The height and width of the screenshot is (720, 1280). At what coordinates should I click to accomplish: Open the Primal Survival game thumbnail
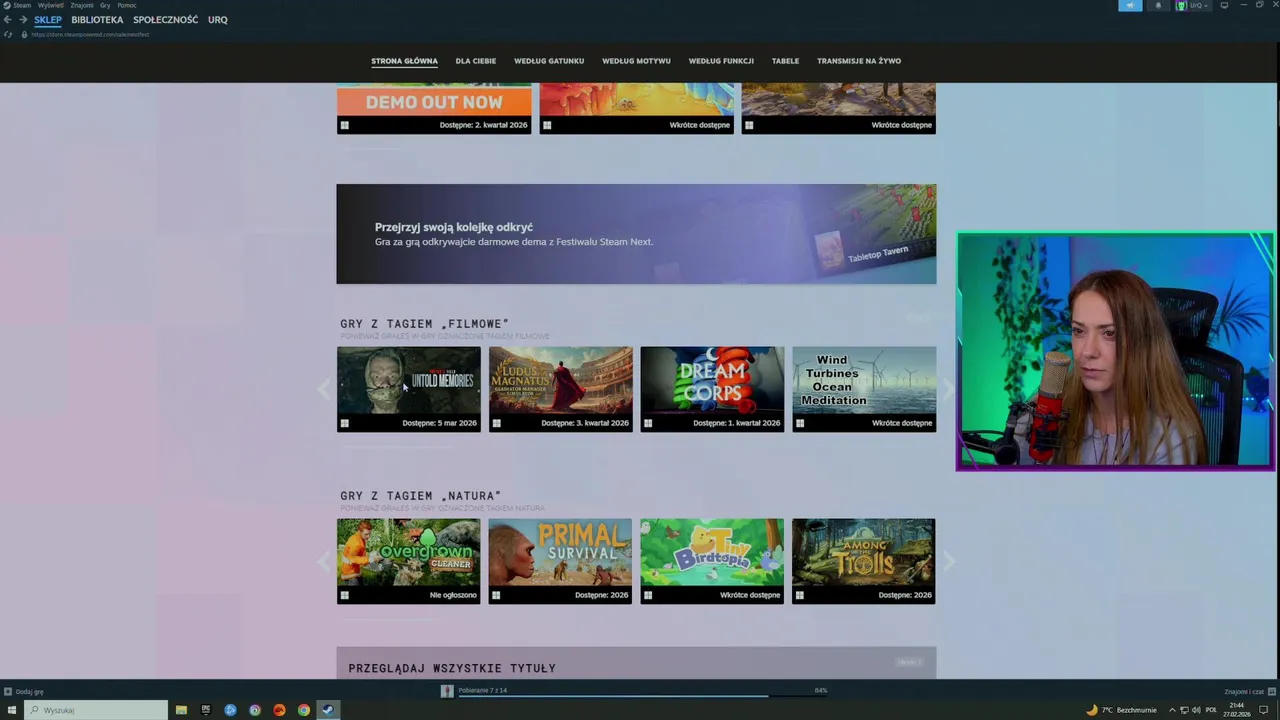pos(561,553)
